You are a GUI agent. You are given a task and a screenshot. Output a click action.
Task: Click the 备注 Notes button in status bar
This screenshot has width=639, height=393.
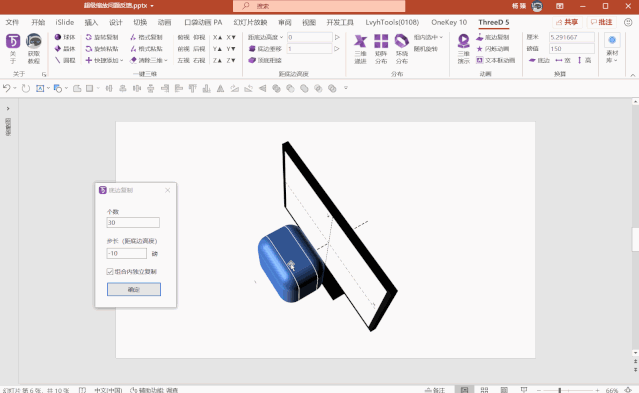435,390
